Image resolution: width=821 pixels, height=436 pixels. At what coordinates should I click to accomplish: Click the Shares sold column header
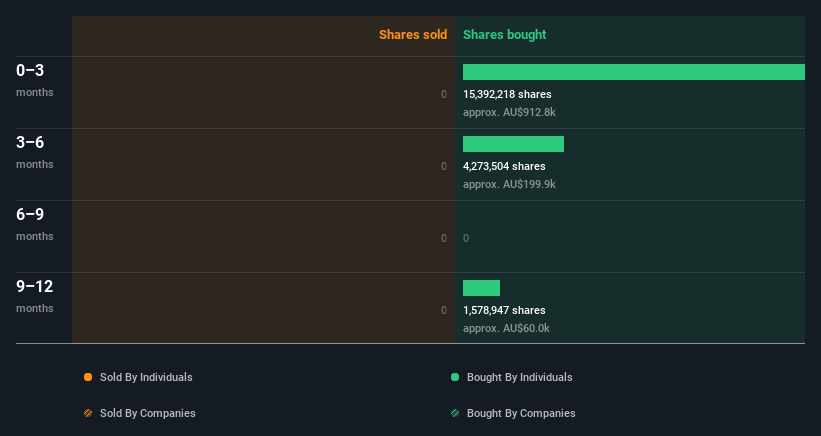(413, 35)
